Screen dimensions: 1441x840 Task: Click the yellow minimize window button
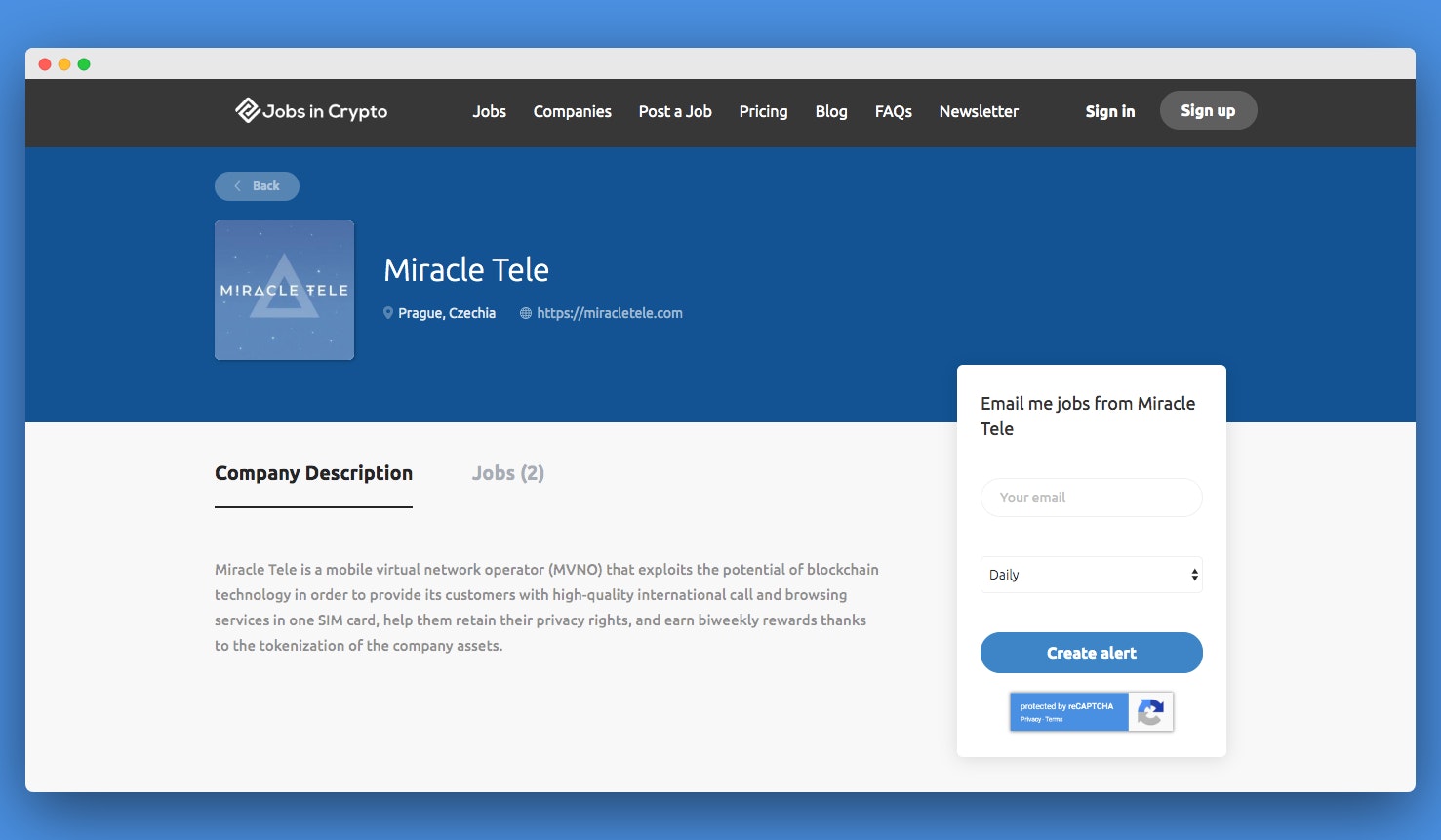(64, 64)
